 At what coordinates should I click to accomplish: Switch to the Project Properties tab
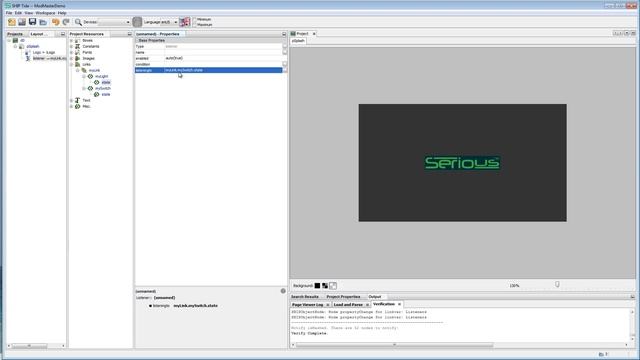343,297
